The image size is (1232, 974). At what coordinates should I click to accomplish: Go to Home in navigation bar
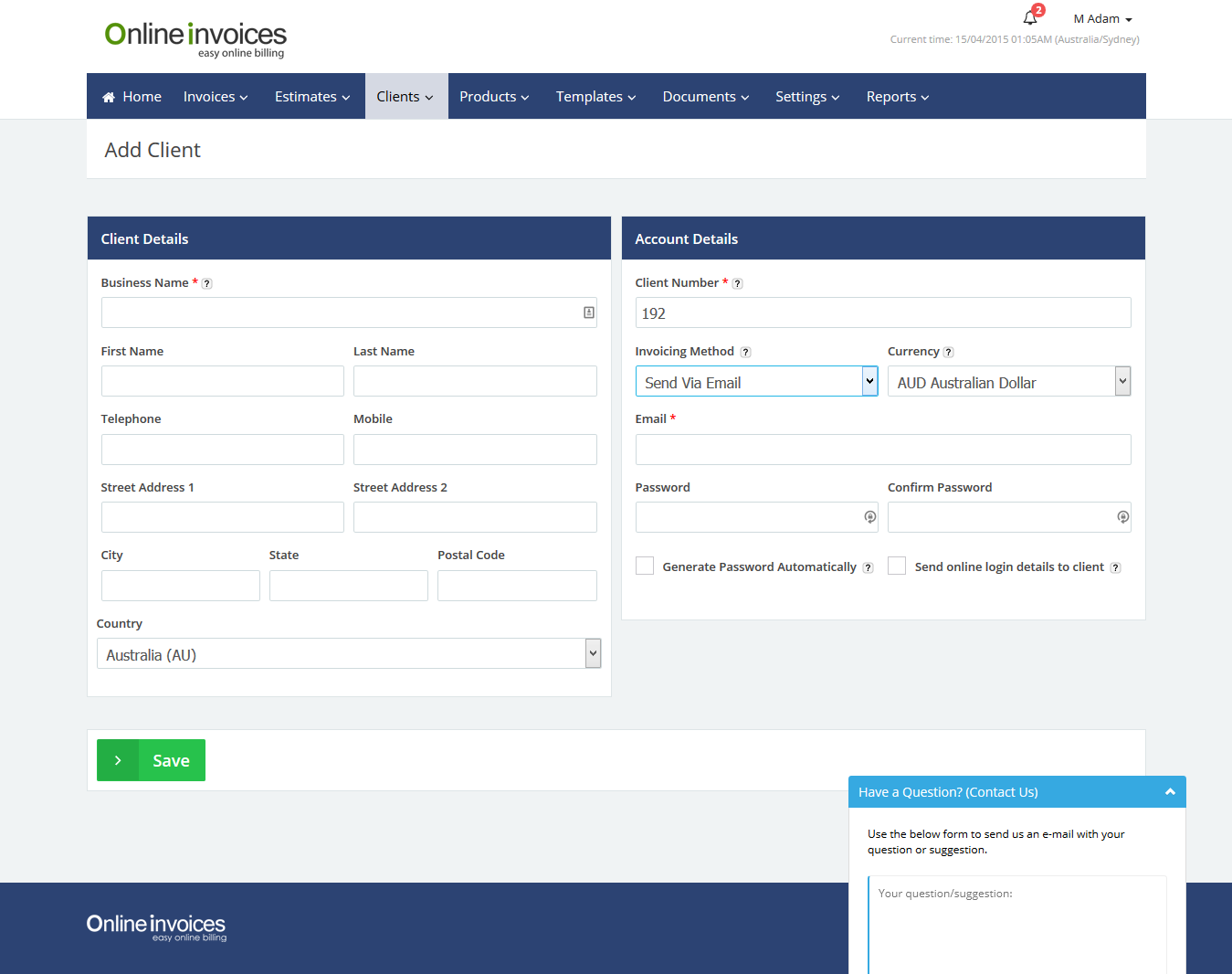(x=132, y=97)
